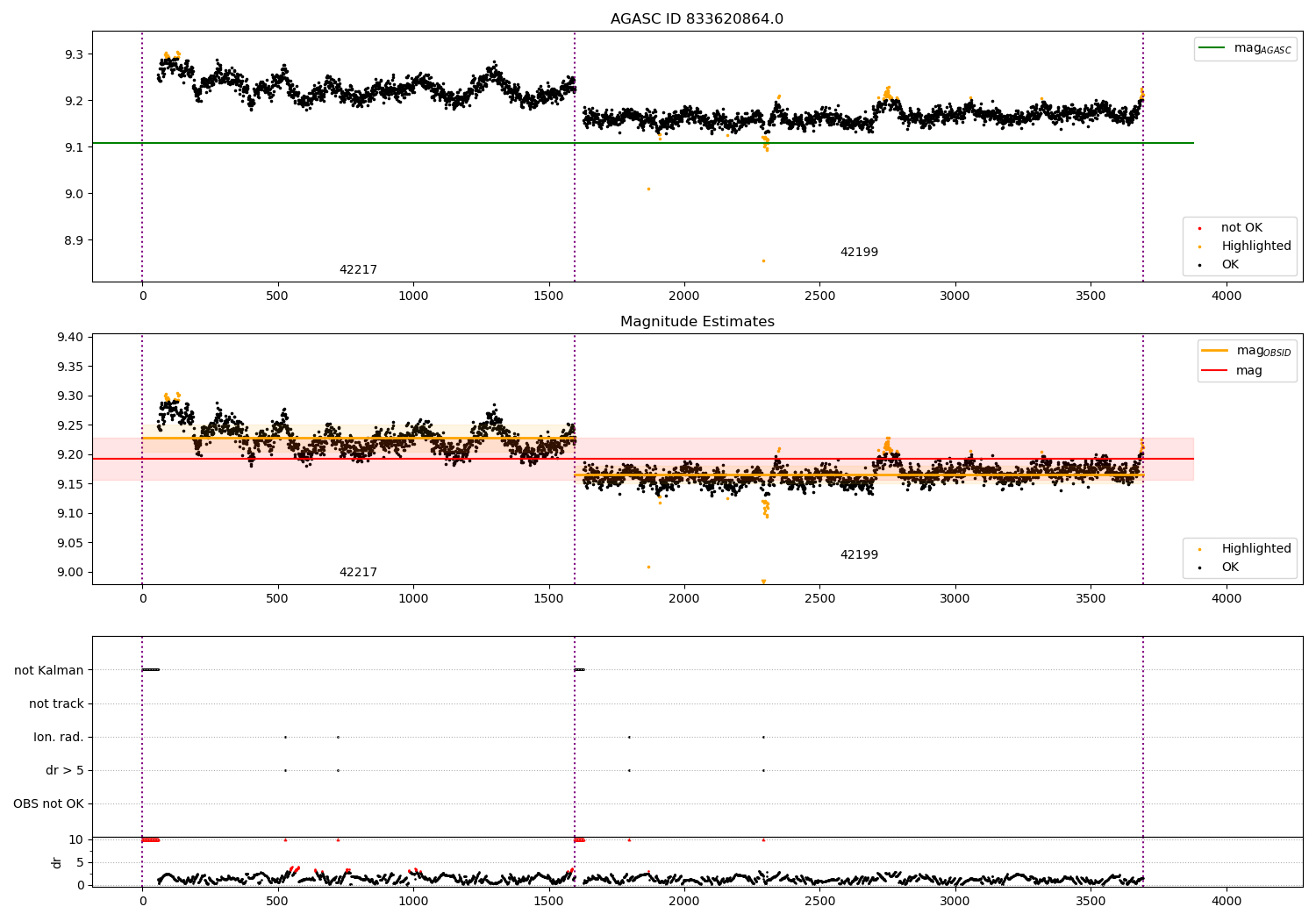Click the 9.40 y-axis tick label
1316x921 pixels.
[70, 338]
